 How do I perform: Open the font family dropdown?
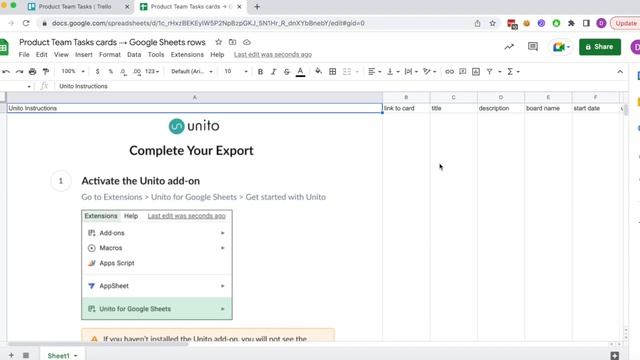(x=191, y=71)
